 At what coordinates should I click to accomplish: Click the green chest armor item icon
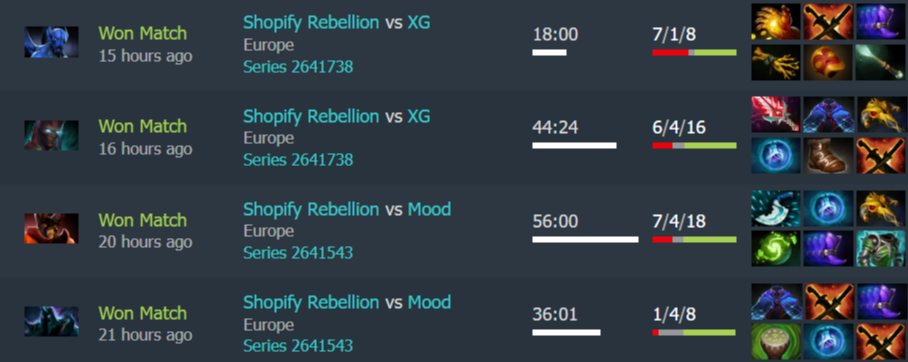[x=880, y=249]
